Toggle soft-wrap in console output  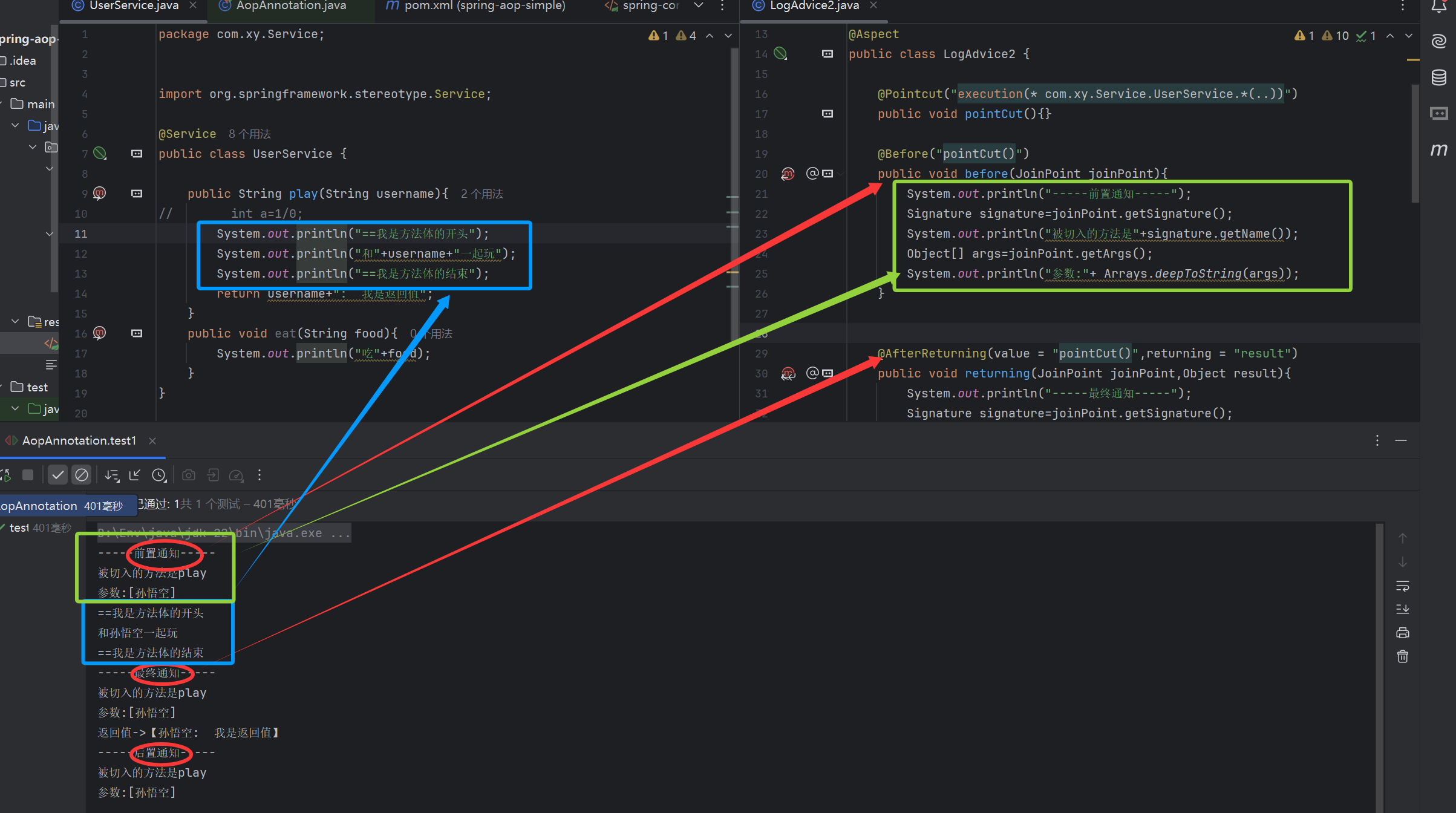pos(1402,586)
